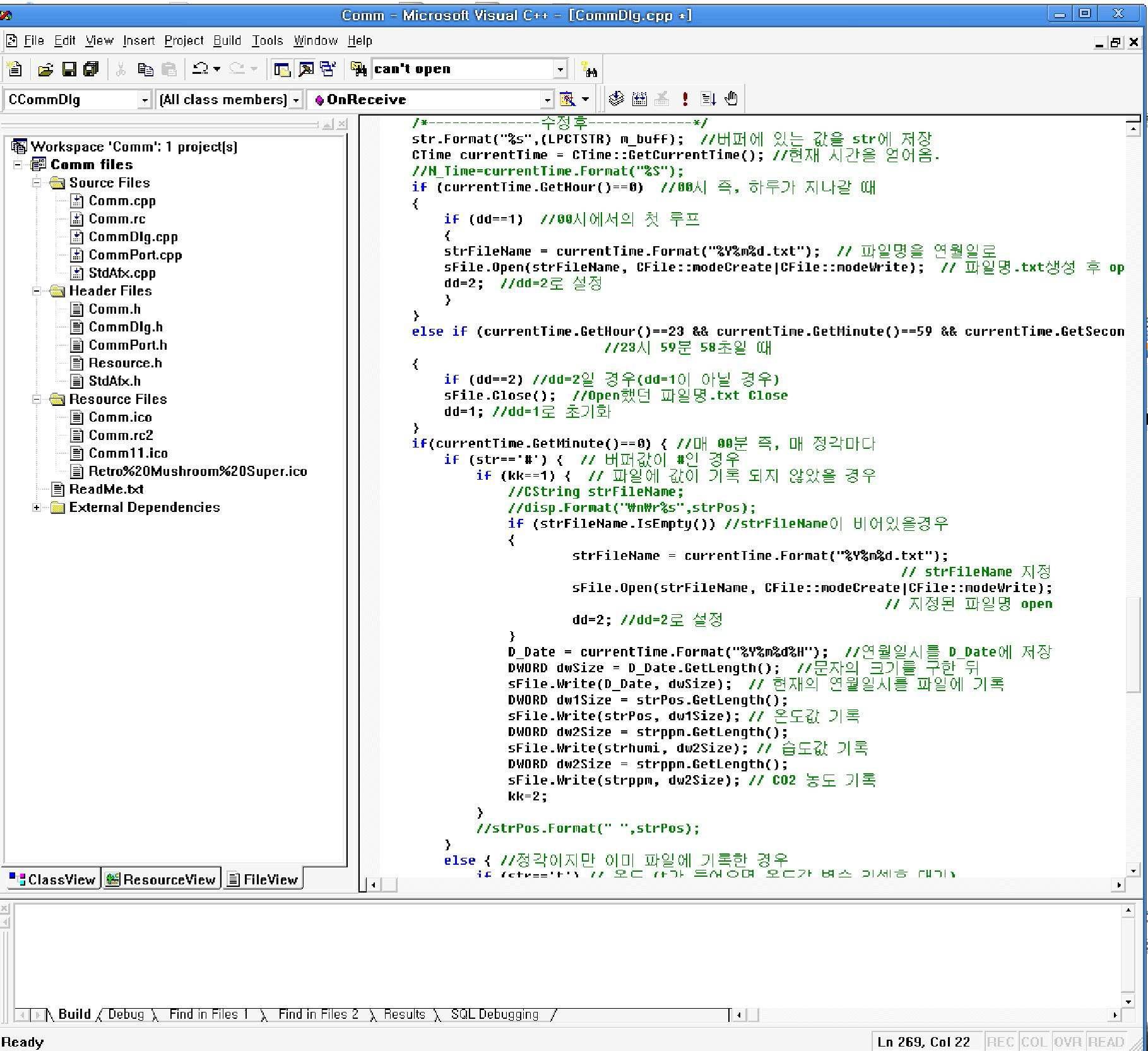This screenshot has height=1051, width=1148.
Task: Click editor horizontal scrollbar right arrow
Action: [1119, 885]
